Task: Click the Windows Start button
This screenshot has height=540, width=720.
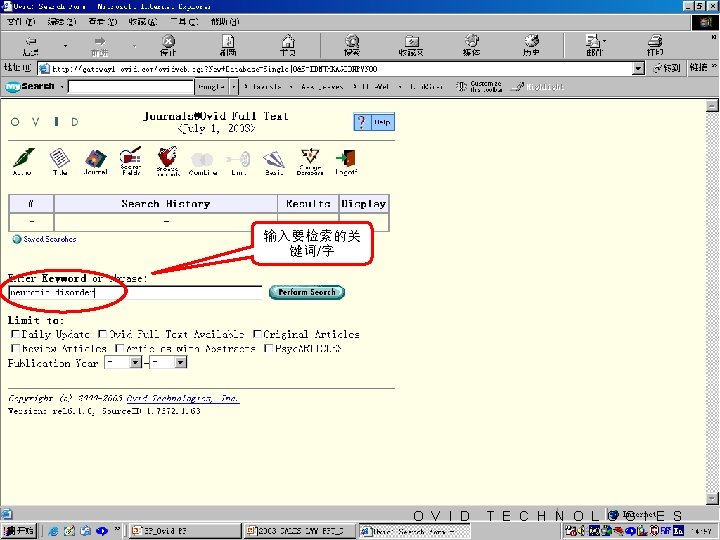Action: 18,531
